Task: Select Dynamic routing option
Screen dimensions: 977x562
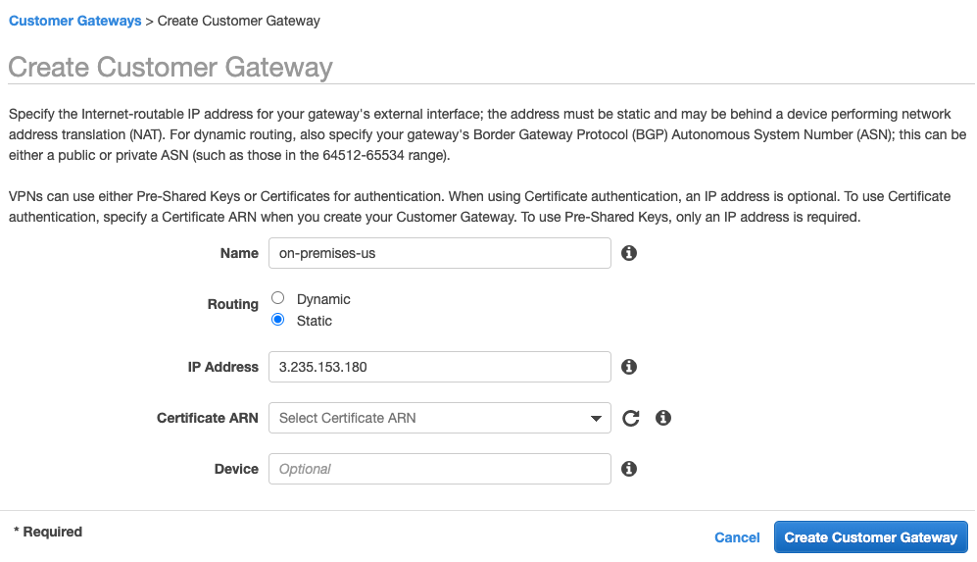Action: (x=278, y=298)
